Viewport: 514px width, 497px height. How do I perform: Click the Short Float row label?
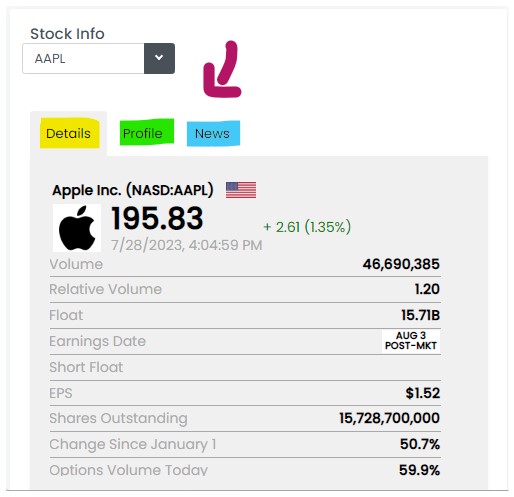[x=86, y=367]
